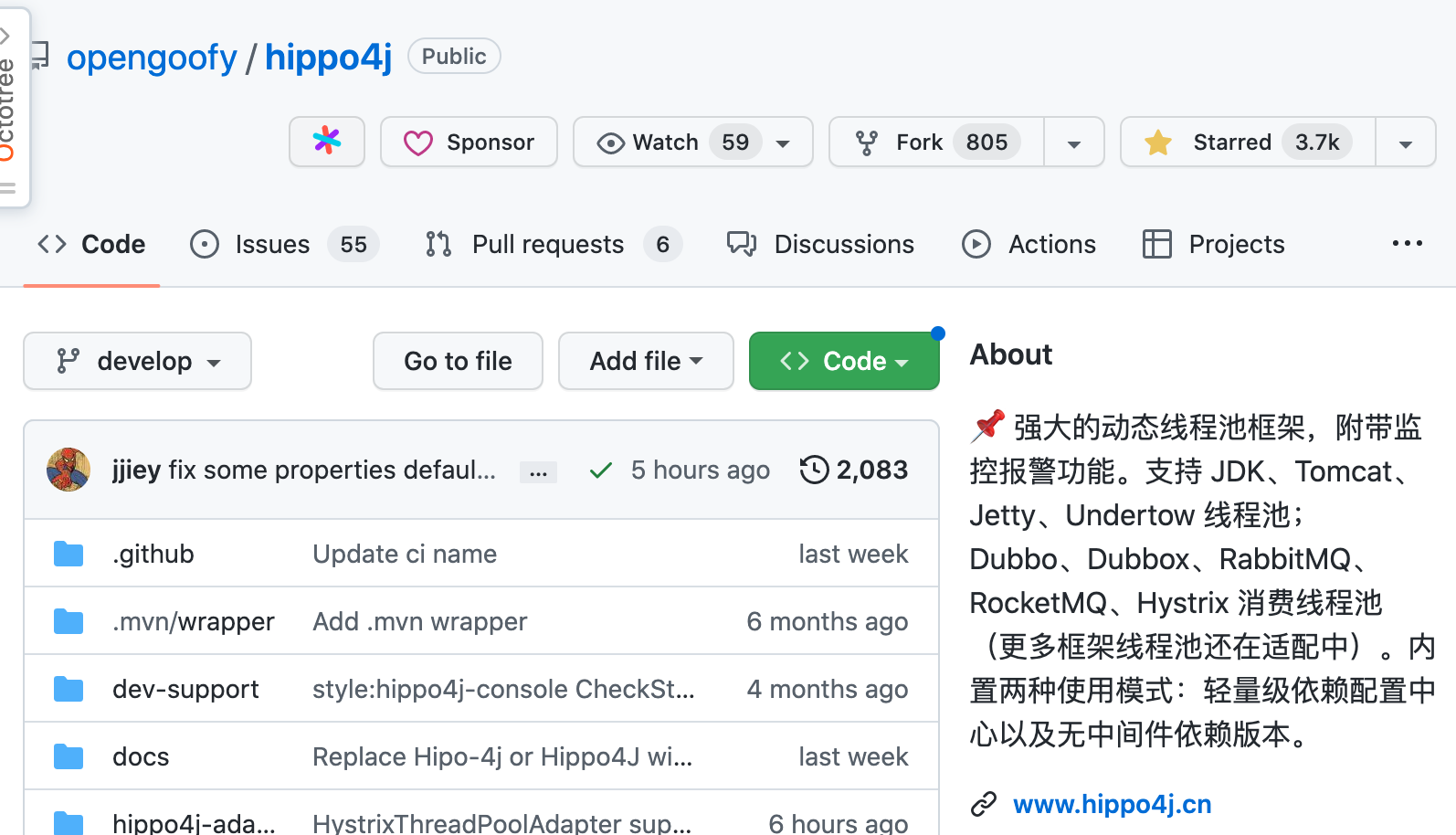The width and height of the screenshot is (1456, 835).
Task: Open the dev-support folder
Action: coord(185,689)
